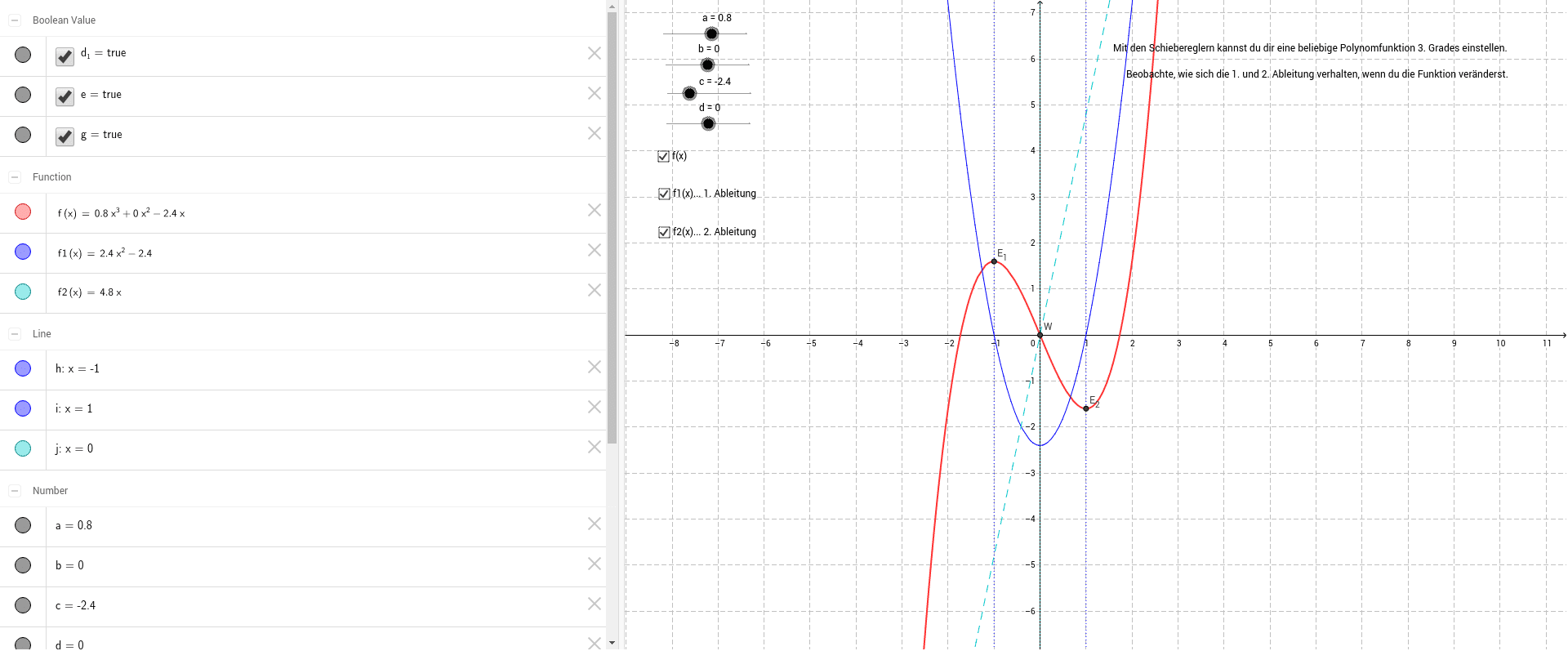The height and width of the screenshot is (651, 1568).
Task: Delete the line h: x = -1 row
Action: (x=595, y=367)
